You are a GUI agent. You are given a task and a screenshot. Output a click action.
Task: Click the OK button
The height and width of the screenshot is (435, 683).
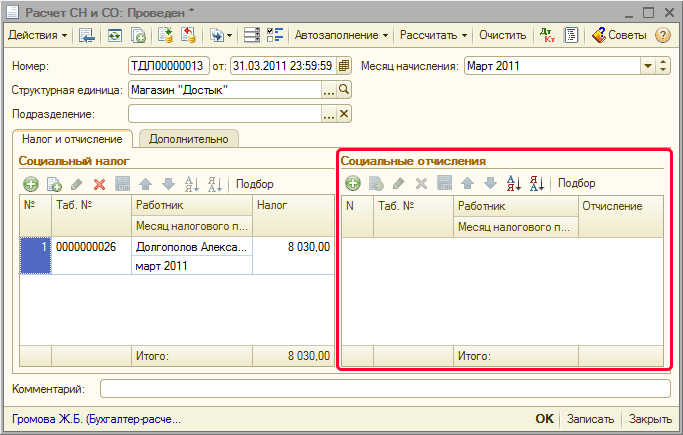tap(544, 419)
